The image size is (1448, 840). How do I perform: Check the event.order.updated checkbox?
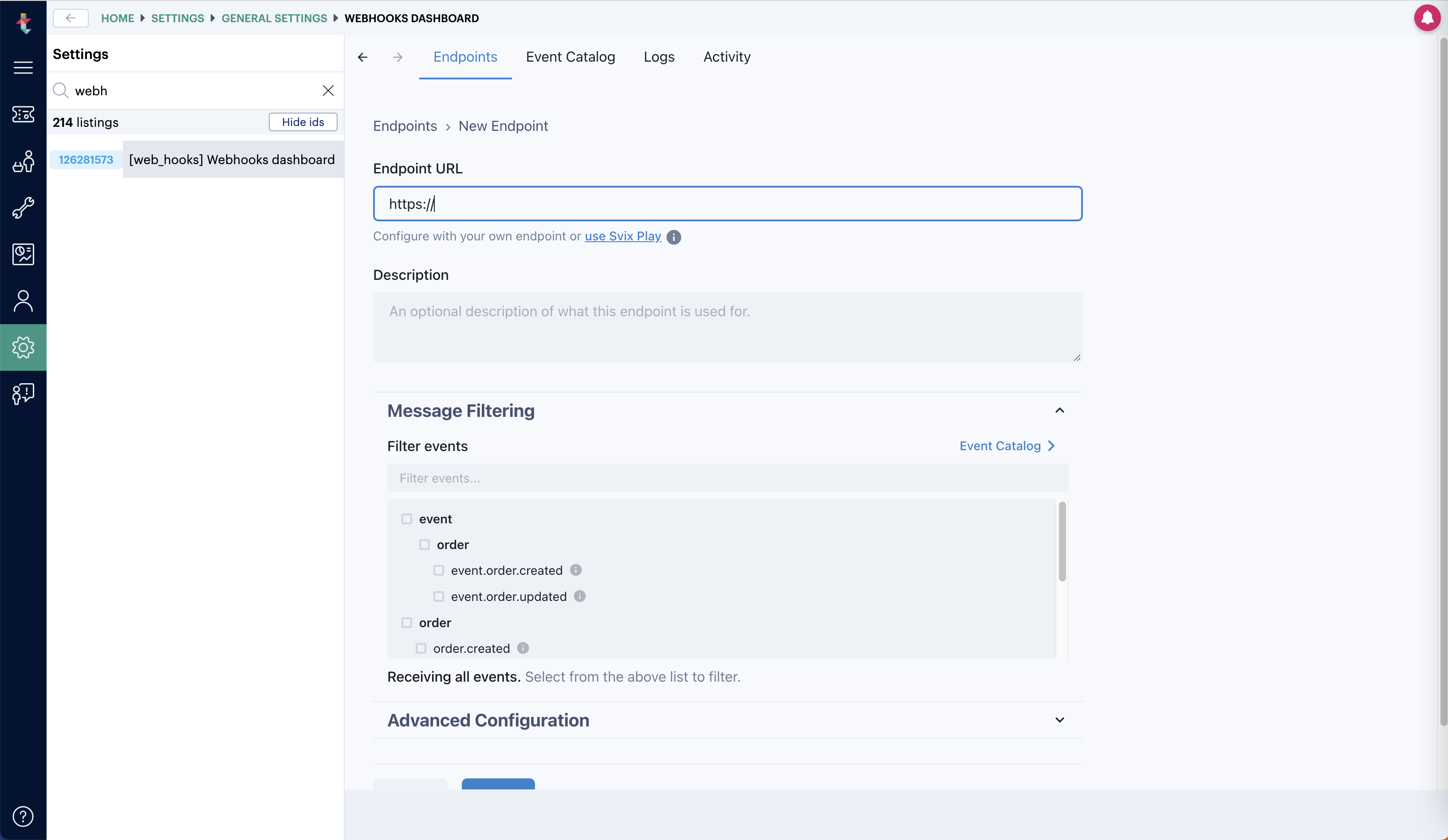(x=439, y=597)
